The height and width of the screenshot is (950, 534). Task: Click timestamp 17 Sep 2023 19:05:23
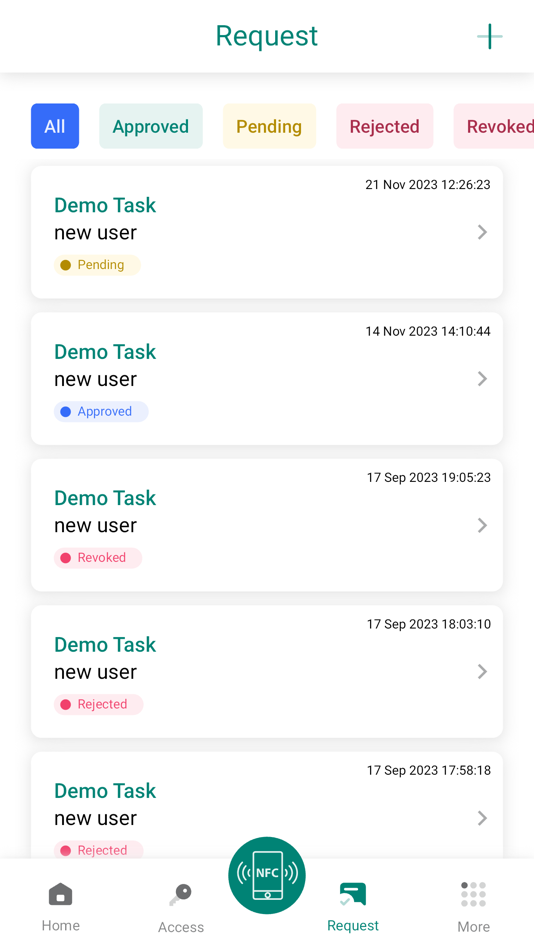[x=429, y=478]
